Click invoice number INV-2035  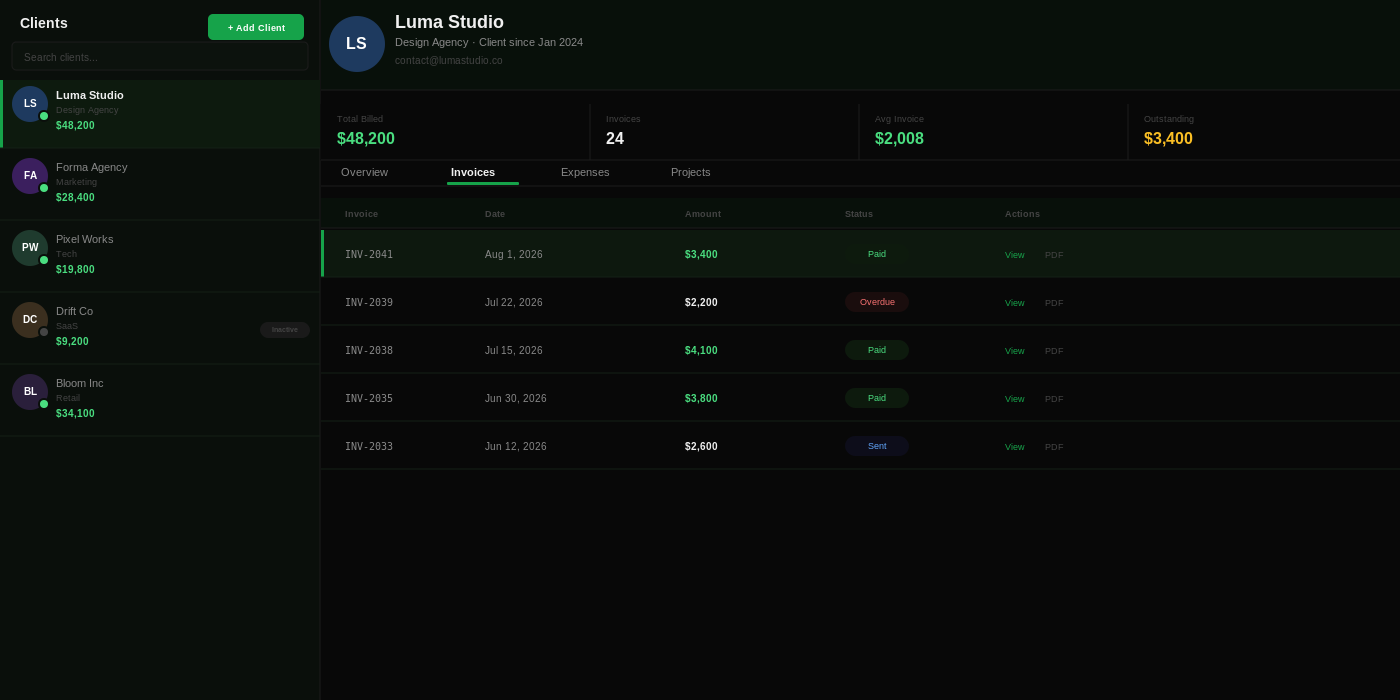pos(369,399)
